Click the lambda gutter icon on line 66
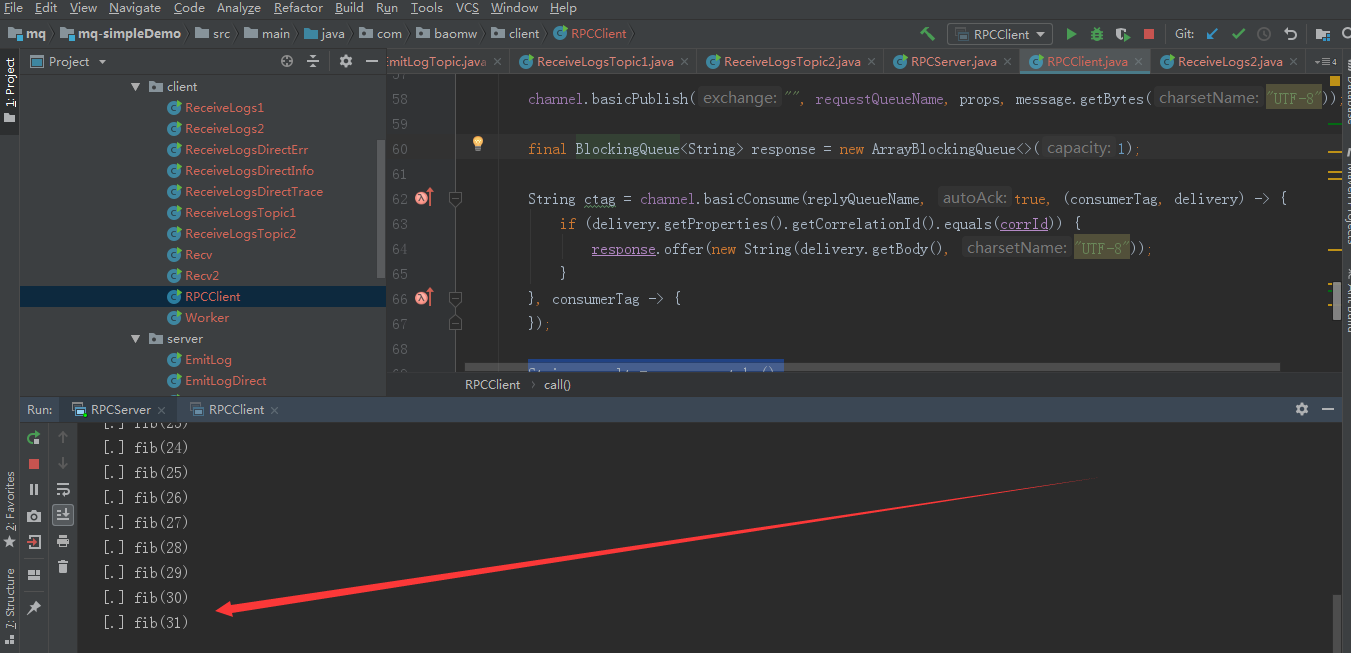This screenshot has height=653, width=1351. point(424,298)
